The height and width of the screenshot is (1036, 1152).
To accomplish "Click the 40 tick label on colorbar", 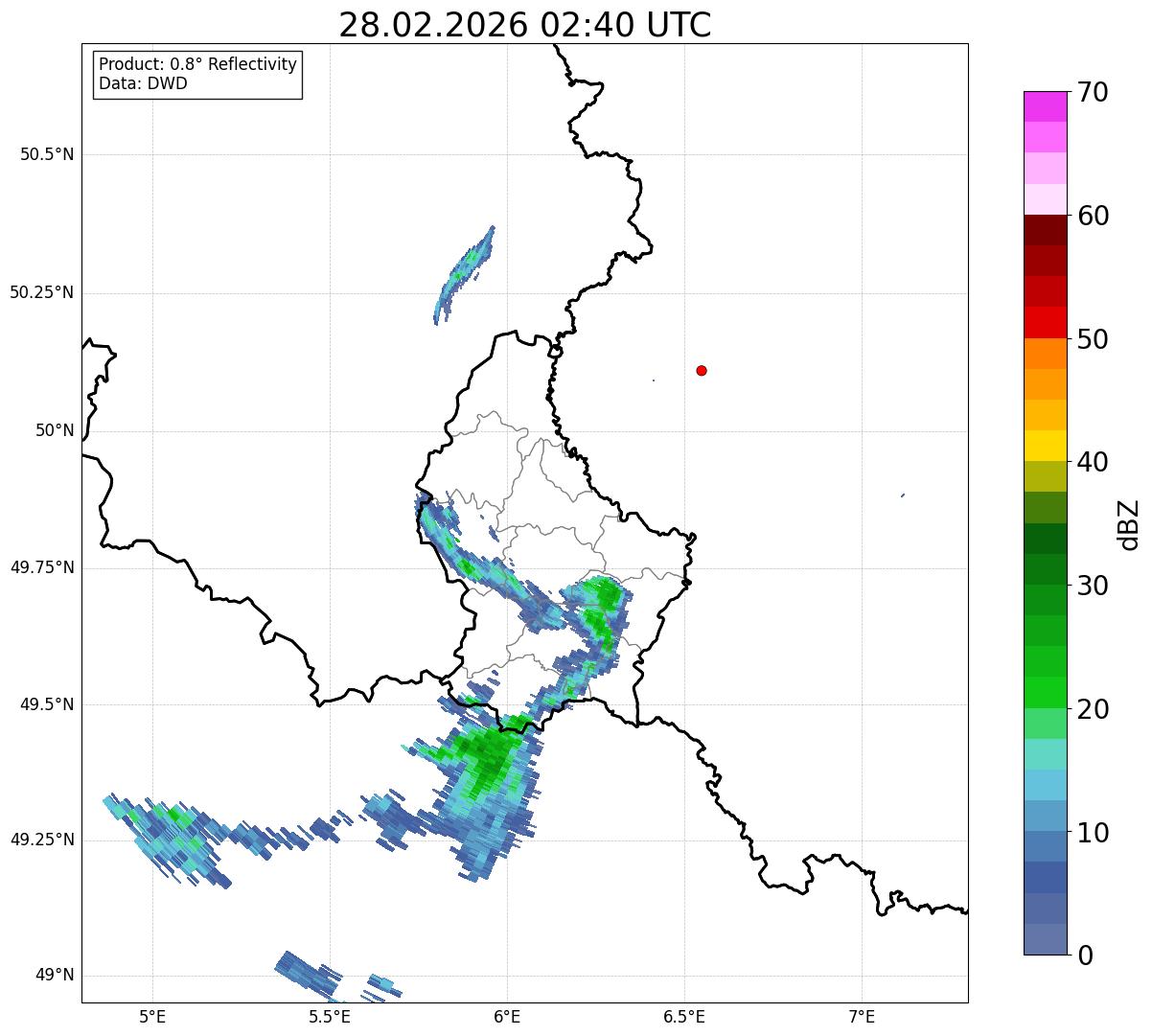I will coord(1093,462).
